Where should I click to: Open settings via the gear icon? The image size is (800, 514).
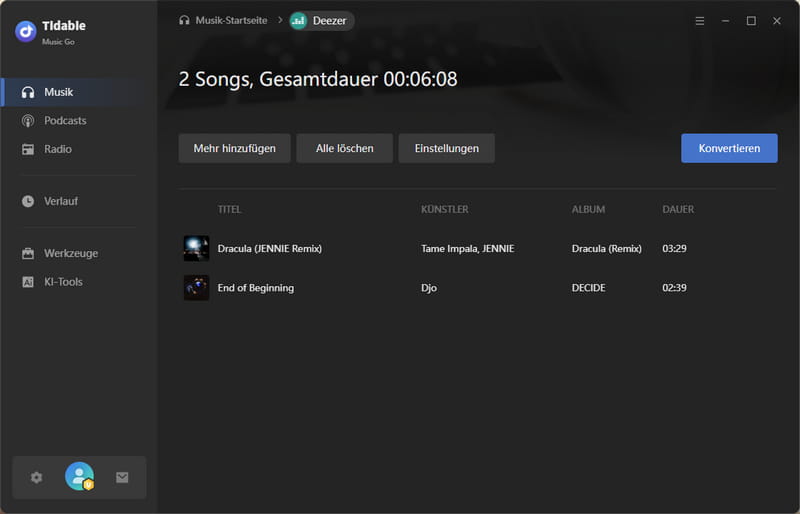pyautogui.click(x=36, y=477)
